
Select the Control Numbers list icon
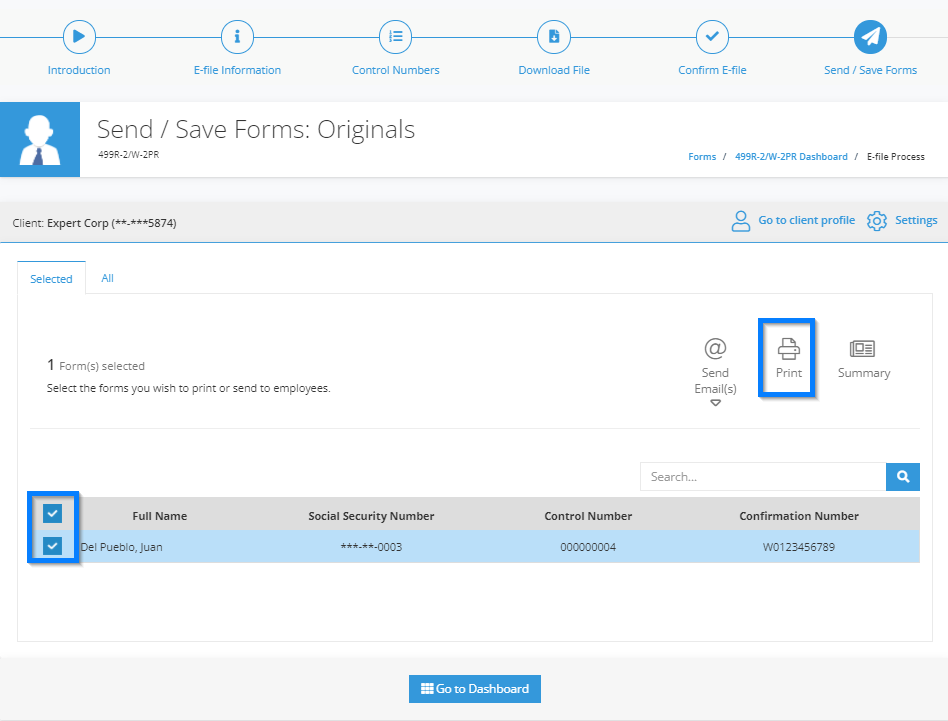[x=395, y=37]
